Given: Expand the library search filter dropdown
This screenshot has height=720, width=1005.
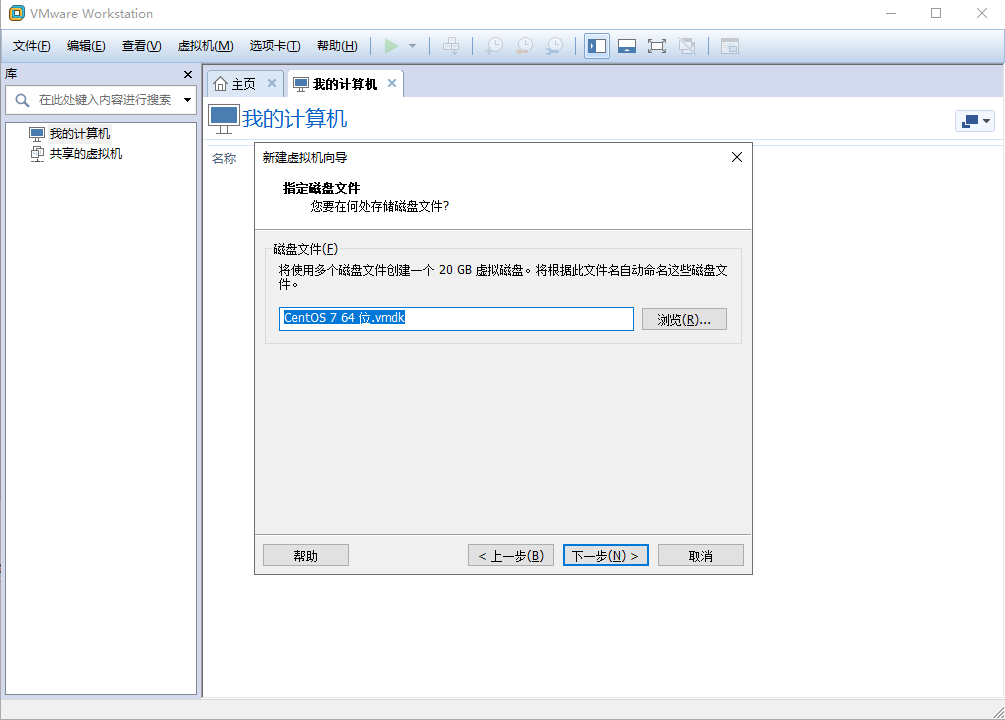Looking at the screenshot, I should [187, 100].
